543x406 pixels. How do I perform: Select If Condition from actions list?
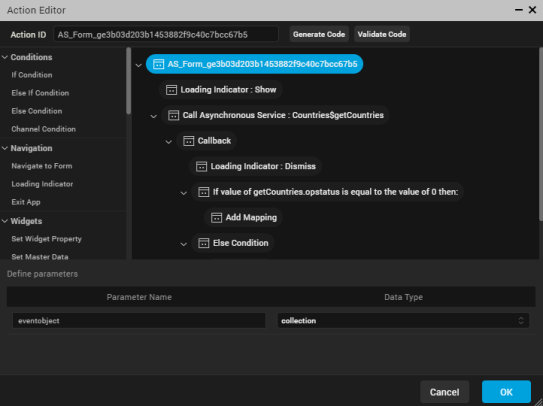32,75
